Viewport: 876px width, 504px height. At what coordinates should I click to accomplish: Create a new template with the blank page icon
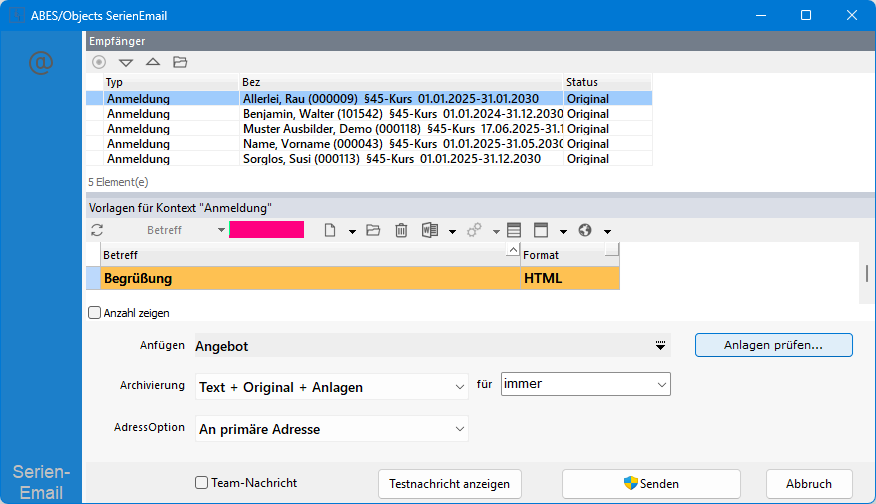pyautogui.click(x=330, y=230)
